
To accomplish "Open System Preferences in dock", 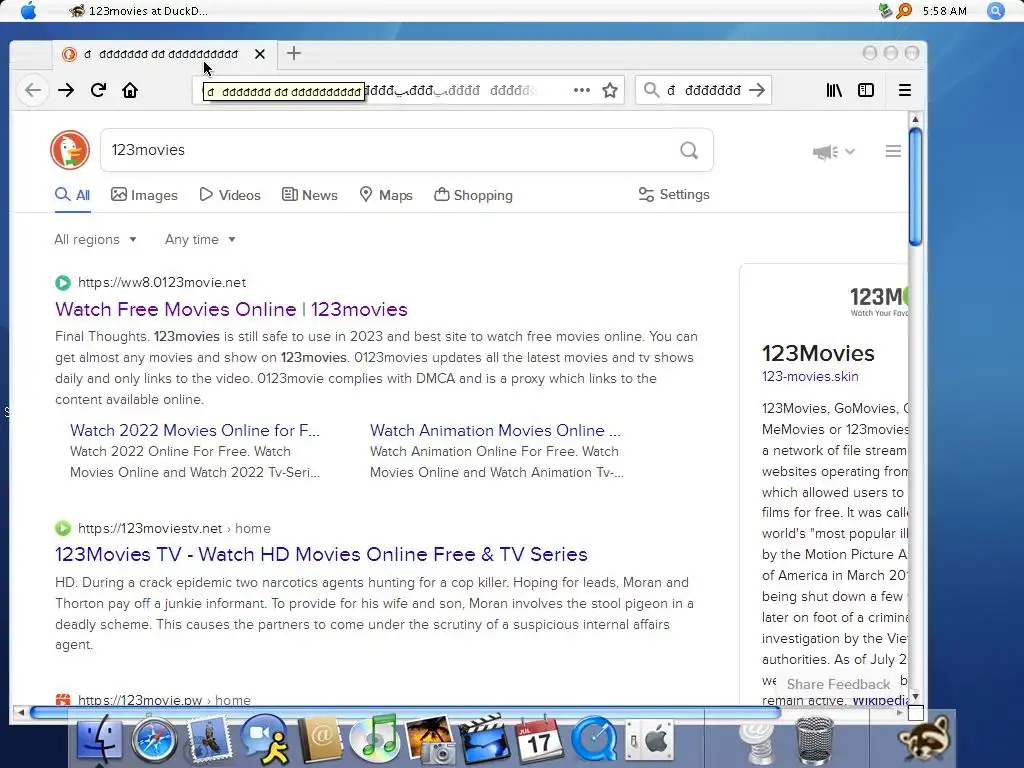I will coord(649,740).
